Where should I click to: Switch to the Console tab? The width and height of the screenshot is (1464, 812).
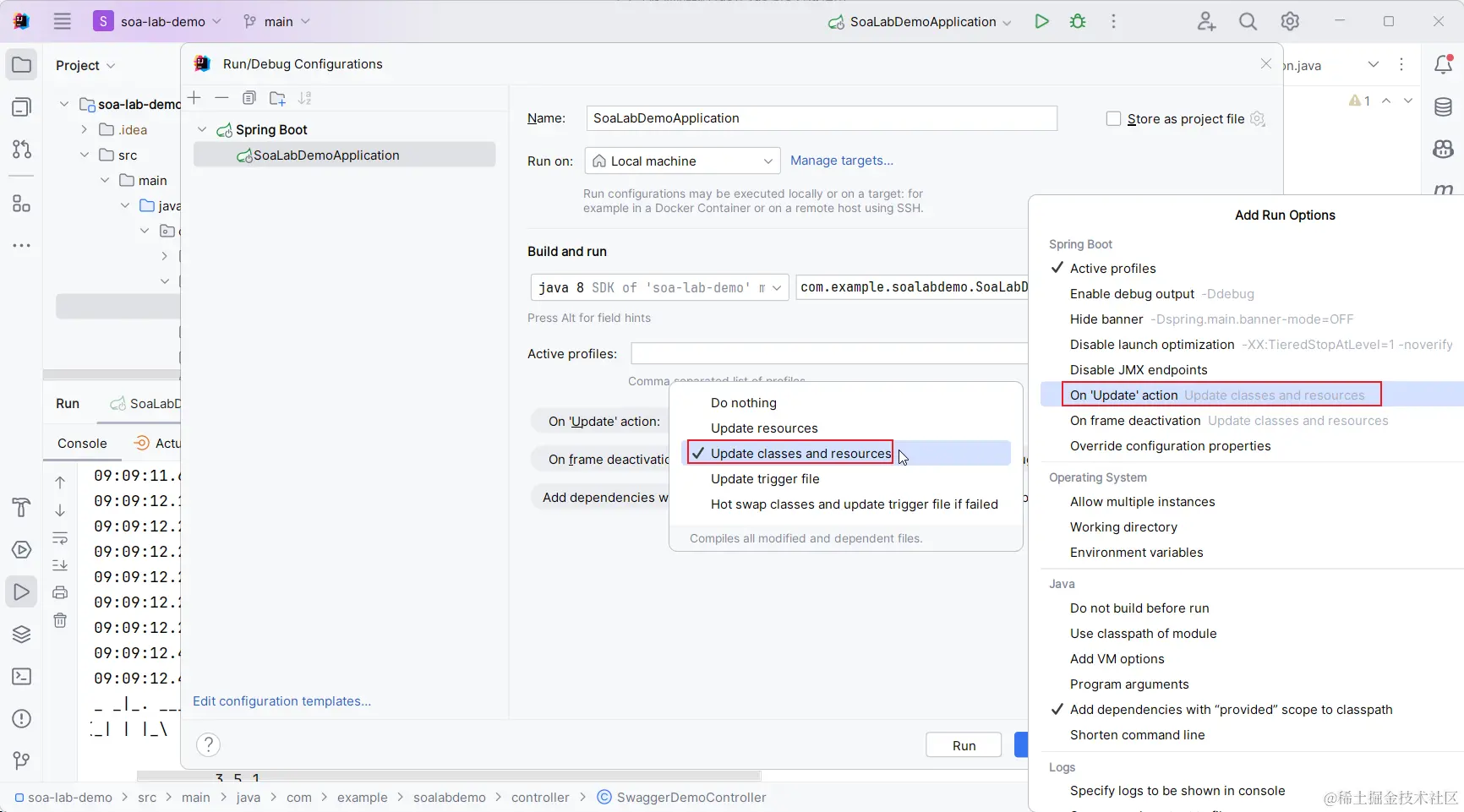(x=82, y=444)
